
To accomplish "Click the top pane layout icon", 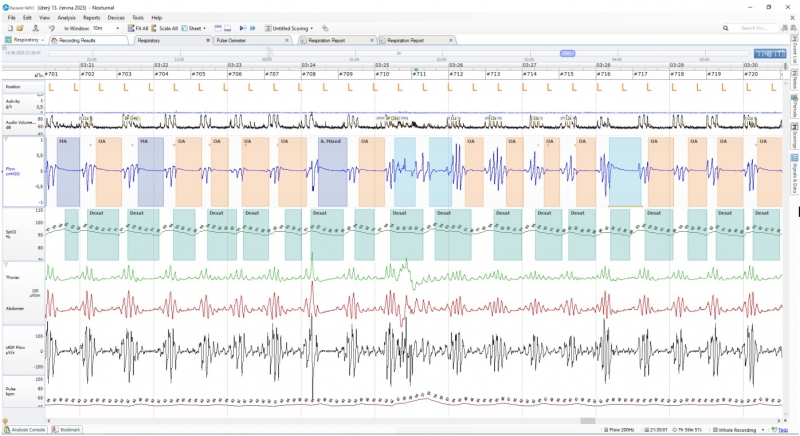I will 218,29.
